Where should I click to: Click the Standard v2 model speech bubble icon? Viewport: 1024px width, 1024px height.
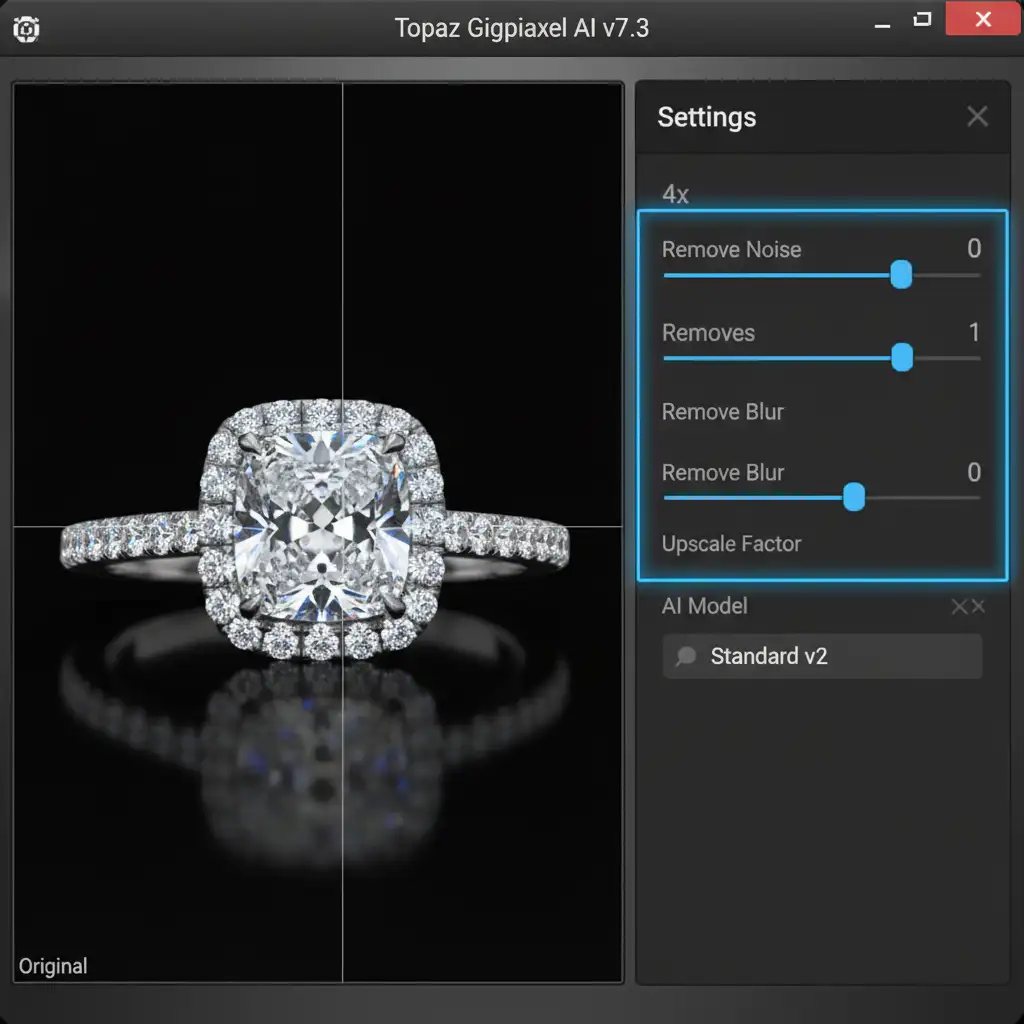686,656
